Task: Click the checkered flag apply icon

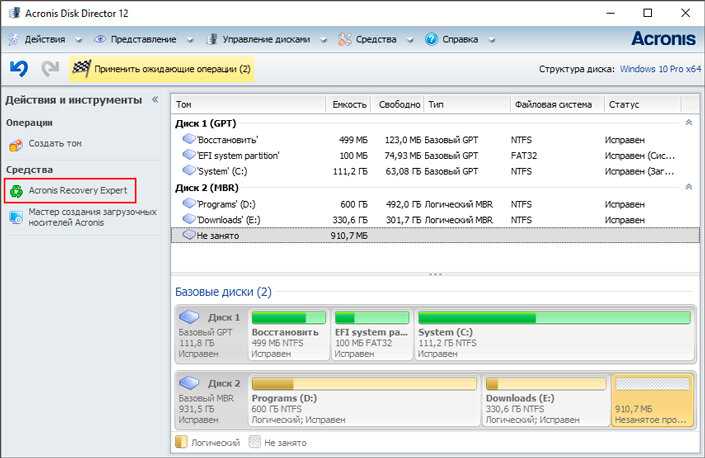Action: coord(81,69)
